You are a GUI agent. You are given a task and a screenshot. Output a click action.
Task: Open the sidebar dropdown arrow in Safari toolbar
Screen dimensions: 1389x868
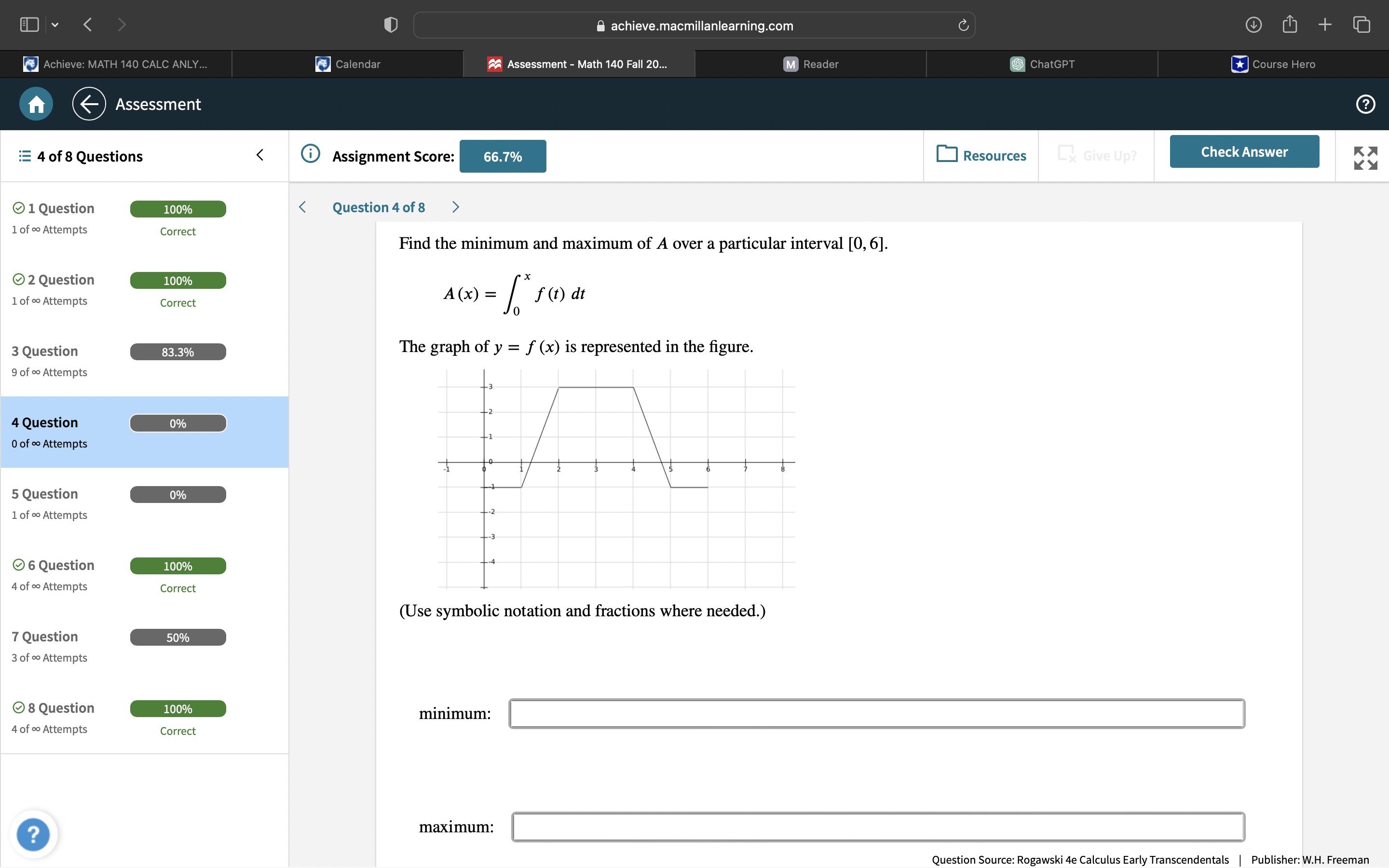pos(55,24)
